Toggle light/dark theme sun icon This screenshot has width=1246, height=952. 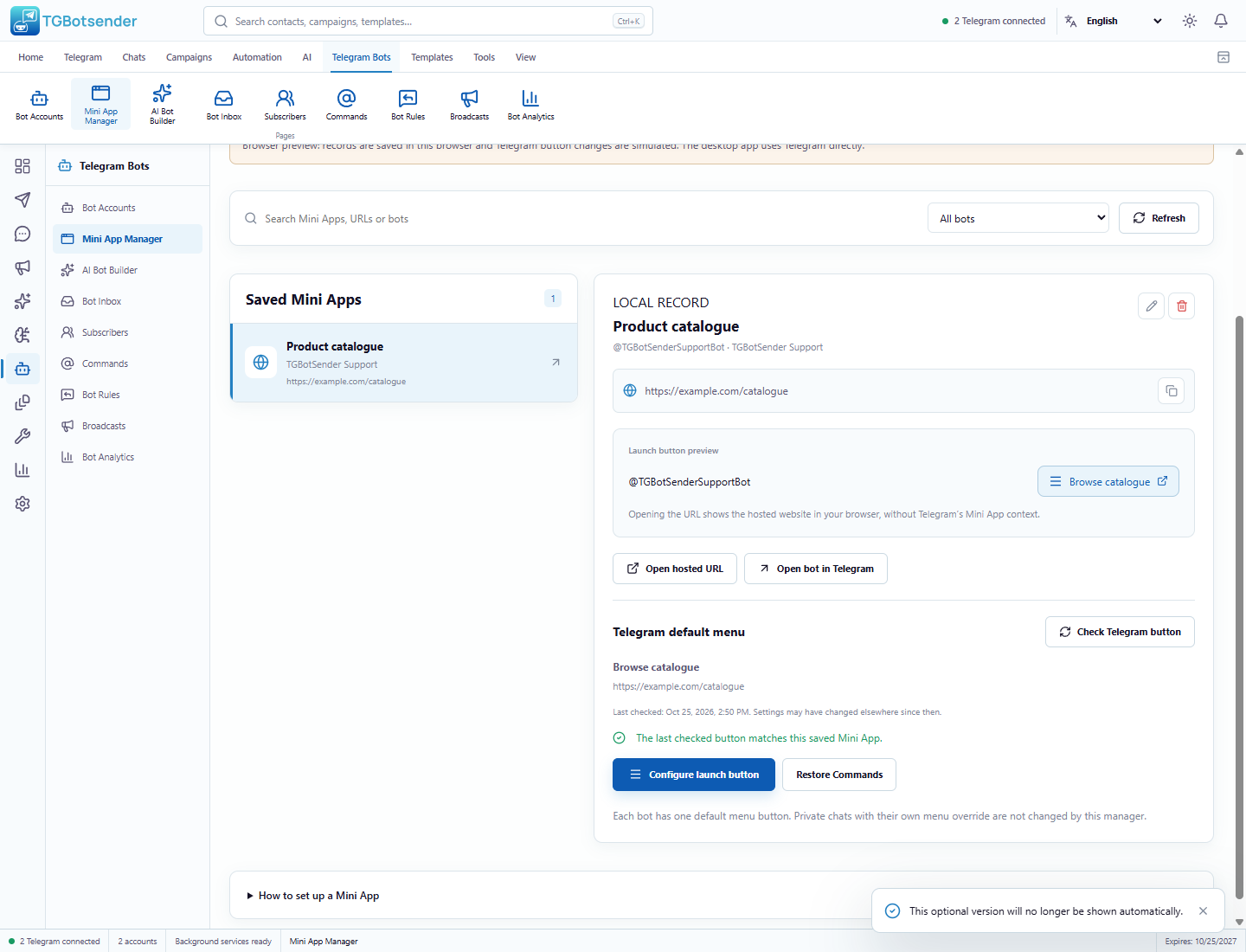pyautogui.click(x=1190, y=21)
